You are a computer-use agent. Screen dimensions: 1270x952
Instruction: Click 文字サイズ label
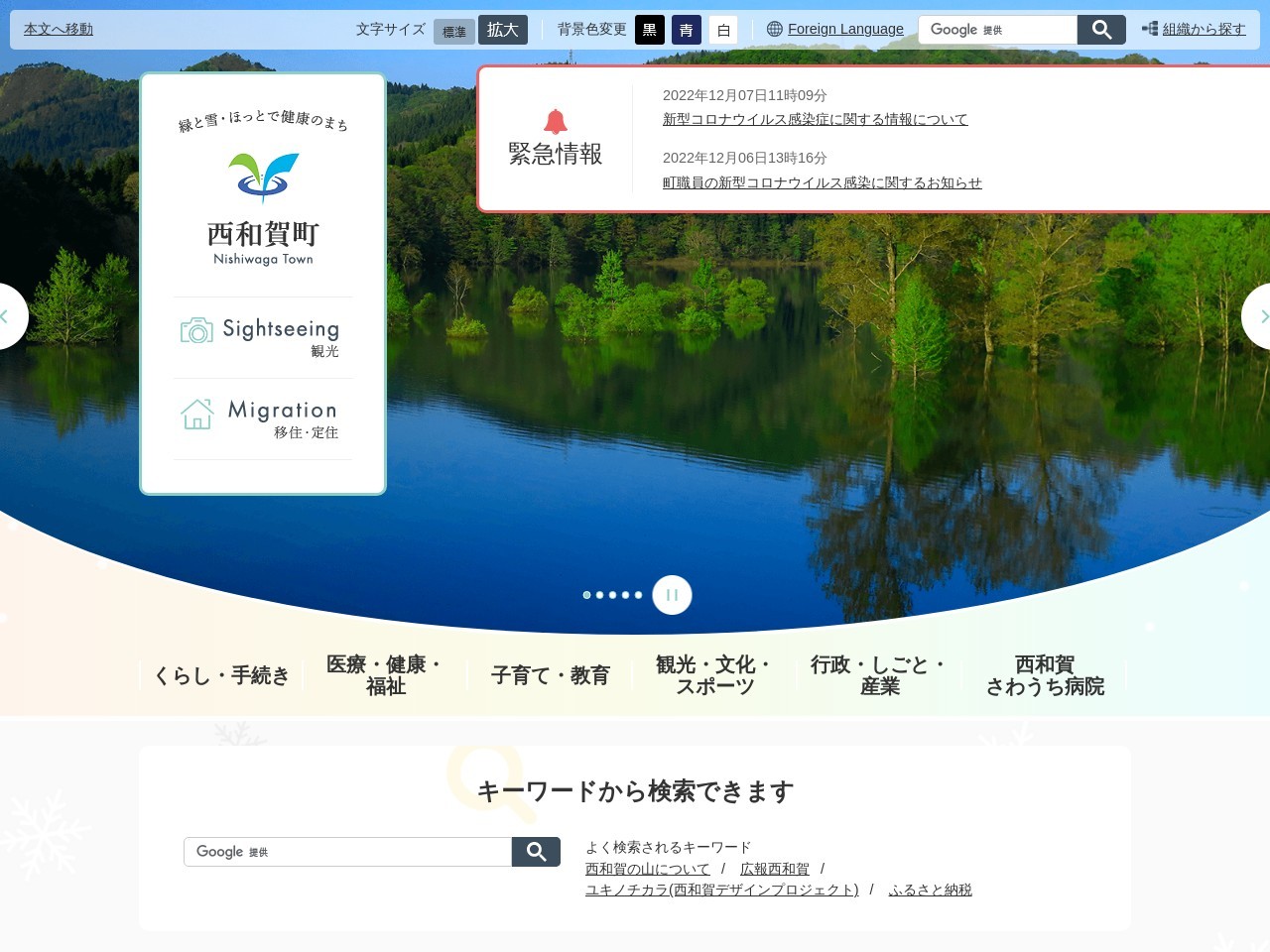click(x=390, y=30)
